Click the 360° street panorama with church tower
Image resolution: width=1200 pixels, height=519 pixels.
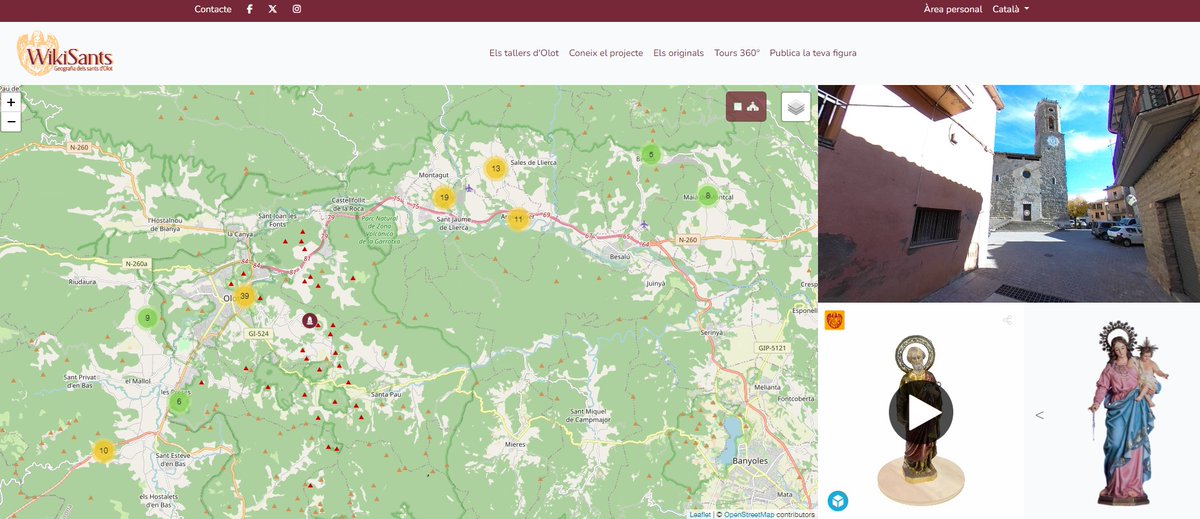point(1009,193)
